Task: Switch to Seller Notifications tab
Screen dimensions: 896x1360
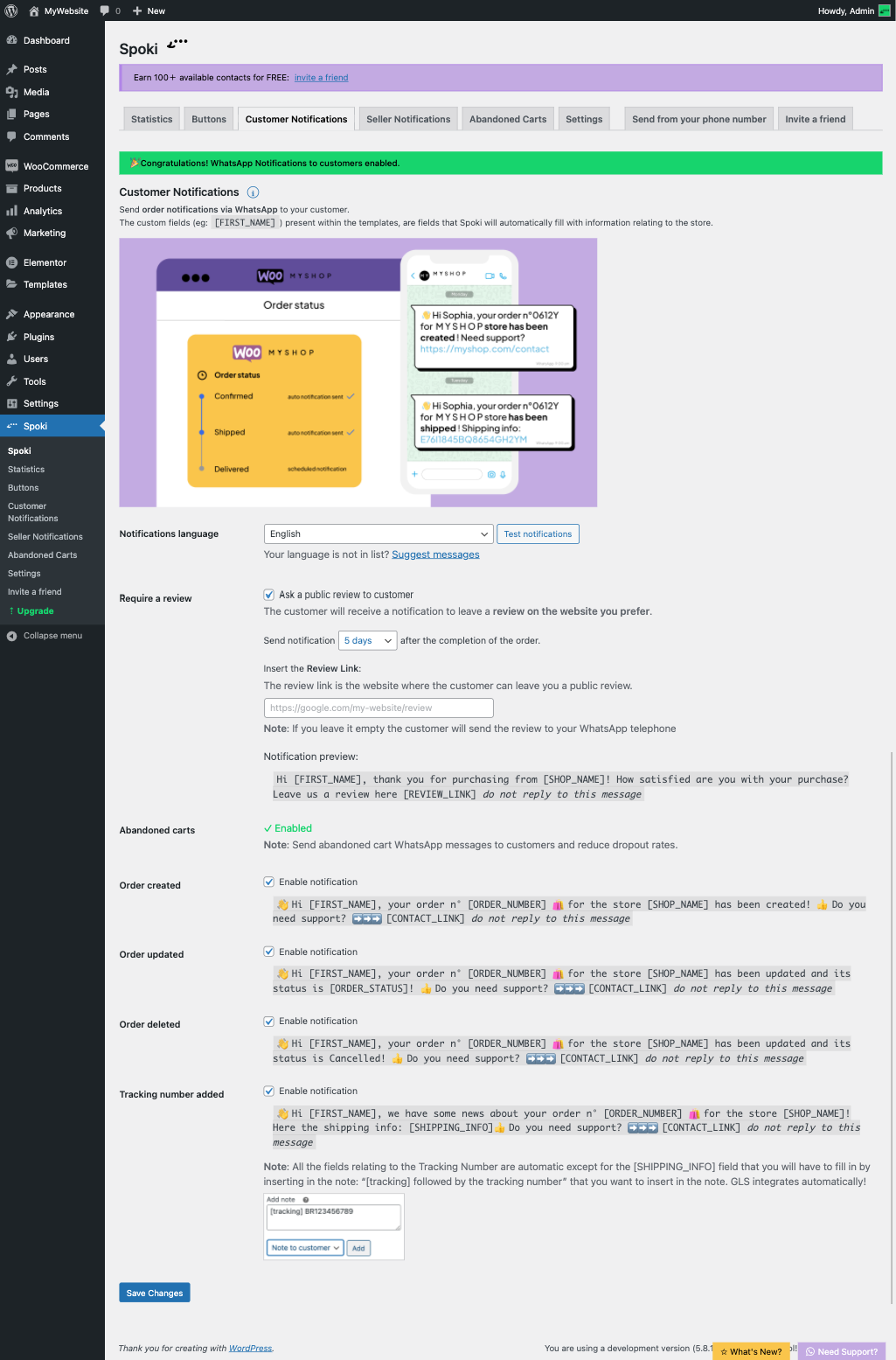Action: [x=408, y=119]
